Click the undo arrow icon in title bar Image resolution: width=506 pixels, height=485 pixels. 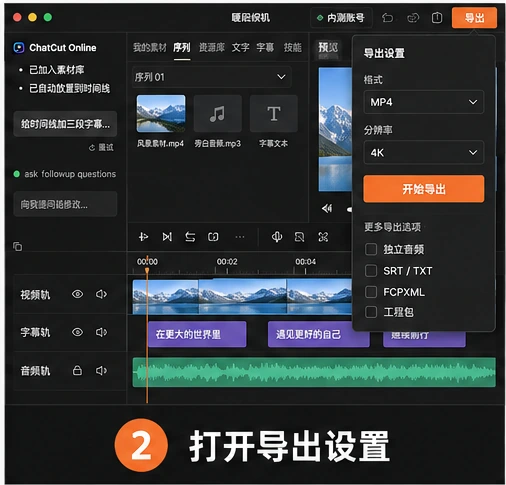click(387, 18)
